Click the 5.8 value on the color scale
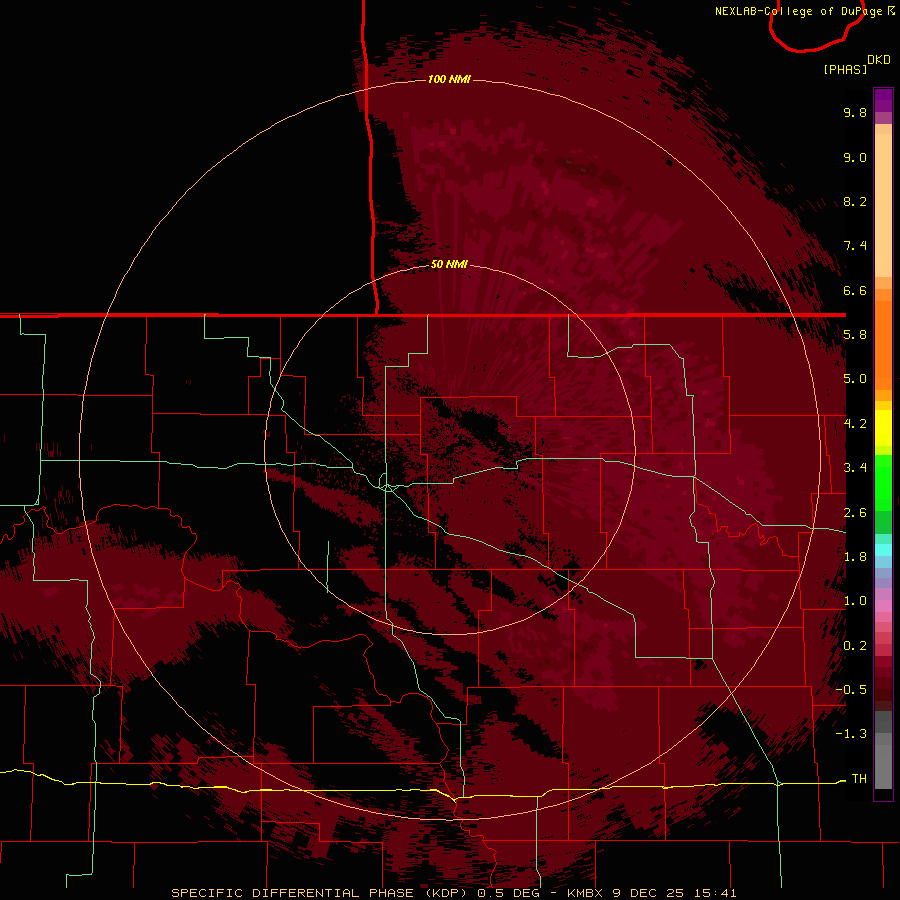 (855, 335)
